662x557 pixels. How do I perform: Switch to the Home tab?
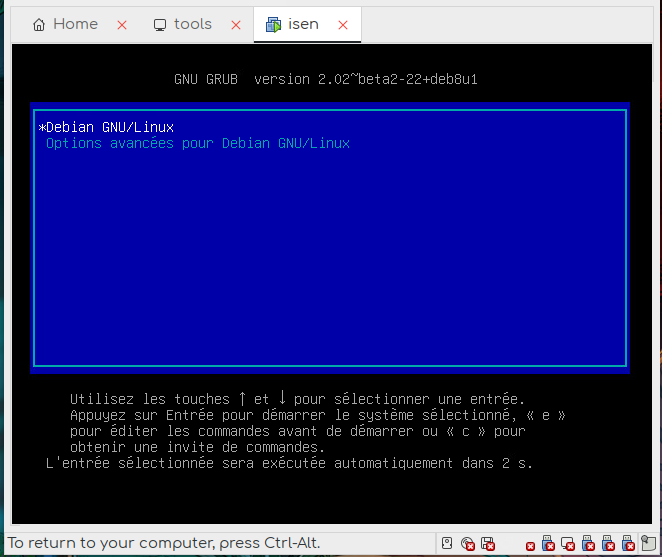[66, 24]
